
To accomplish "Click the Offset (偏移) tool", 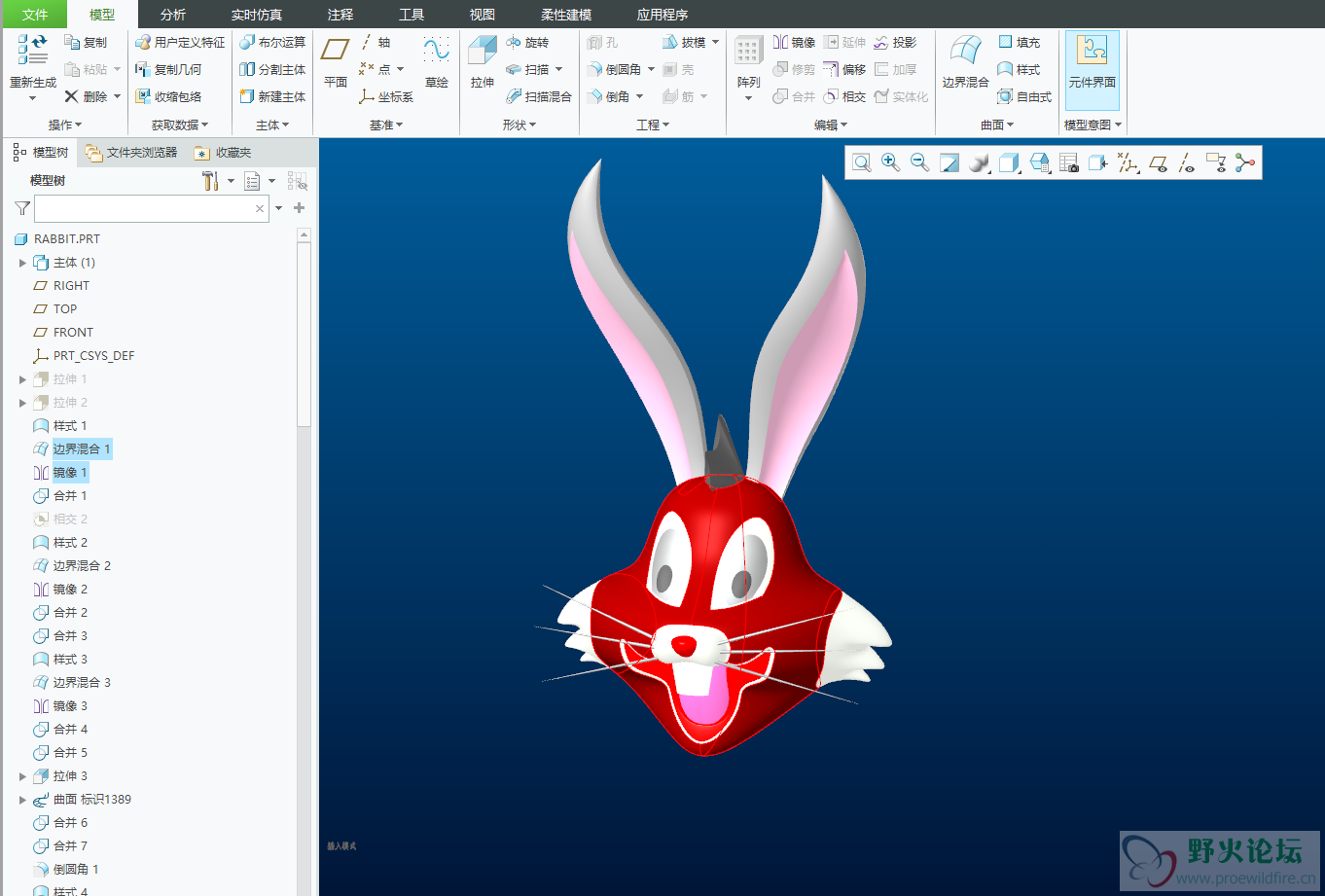I will point(844,69).
